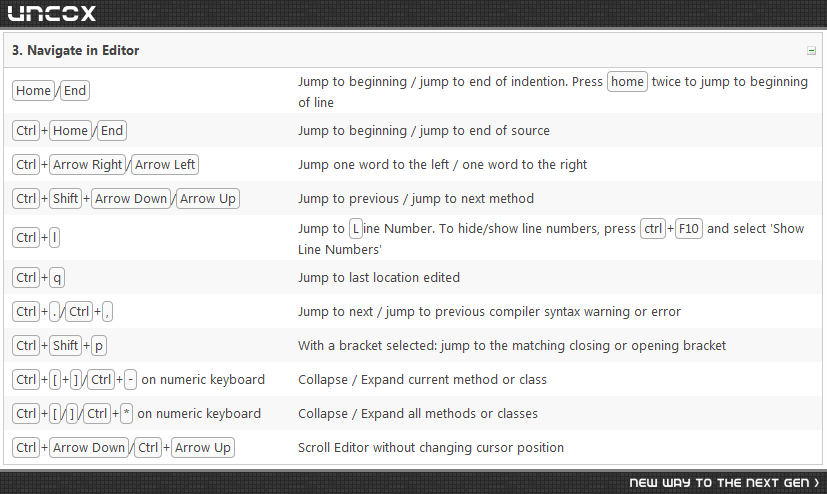Open the 'New way to the next gen' link
The width and height of the screenshot is (827, 494).
click(724, 482)
